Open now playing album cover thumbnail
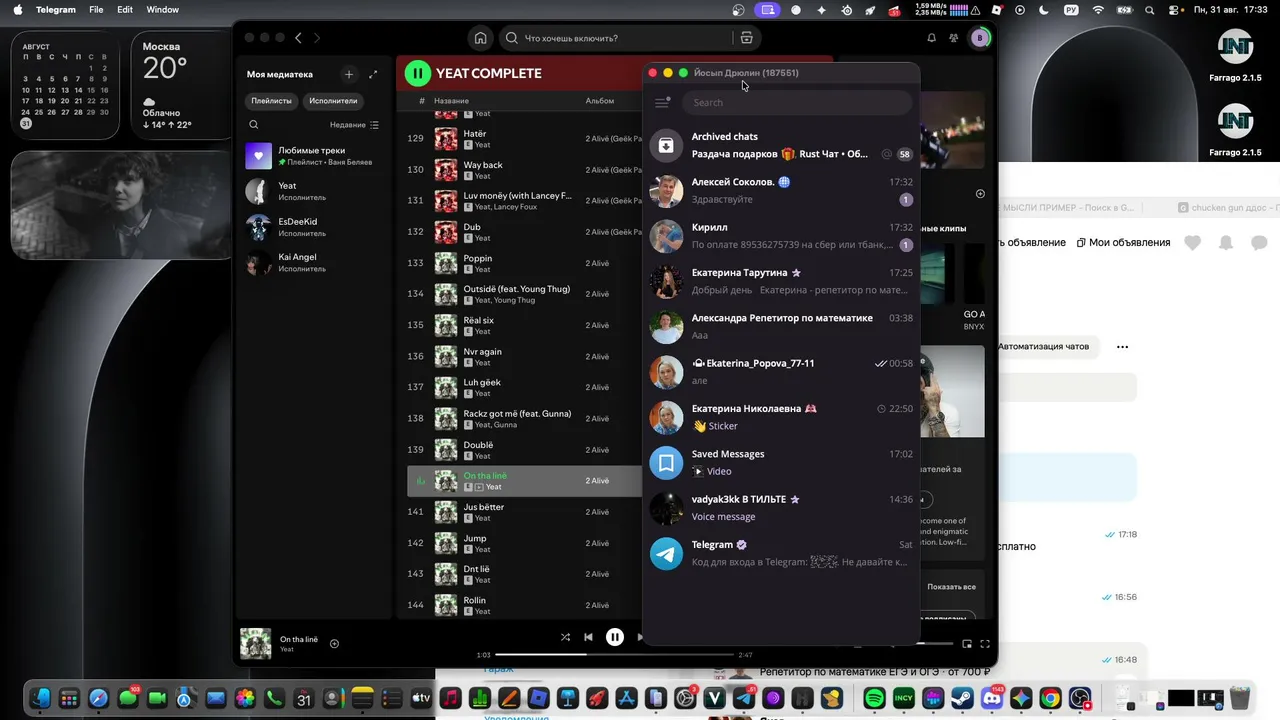Screen dimensions: 1280x720 256,644
